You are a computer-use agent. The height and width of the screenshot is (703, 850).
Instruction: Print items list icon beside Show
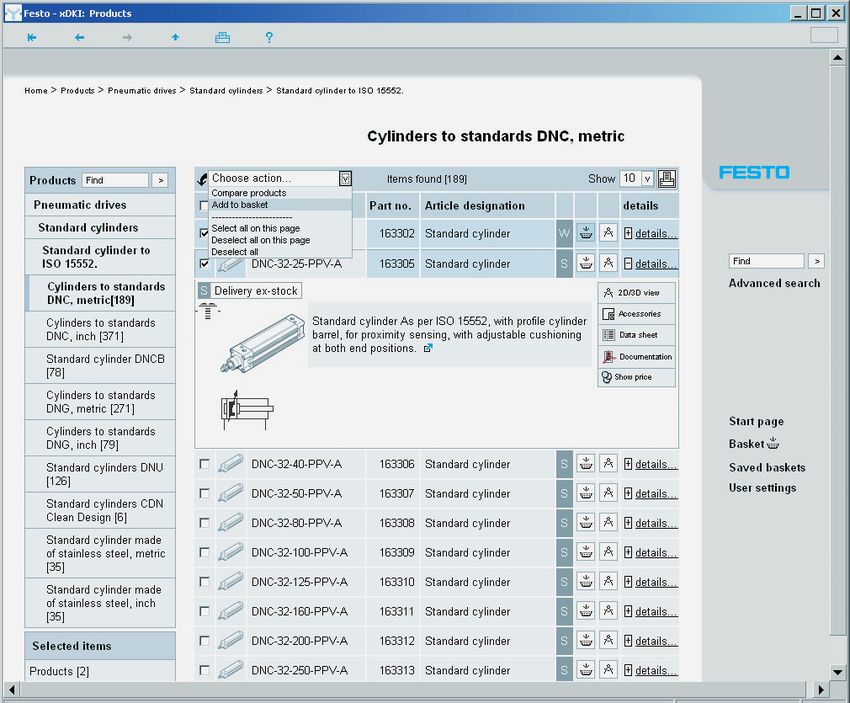(667, 179)
